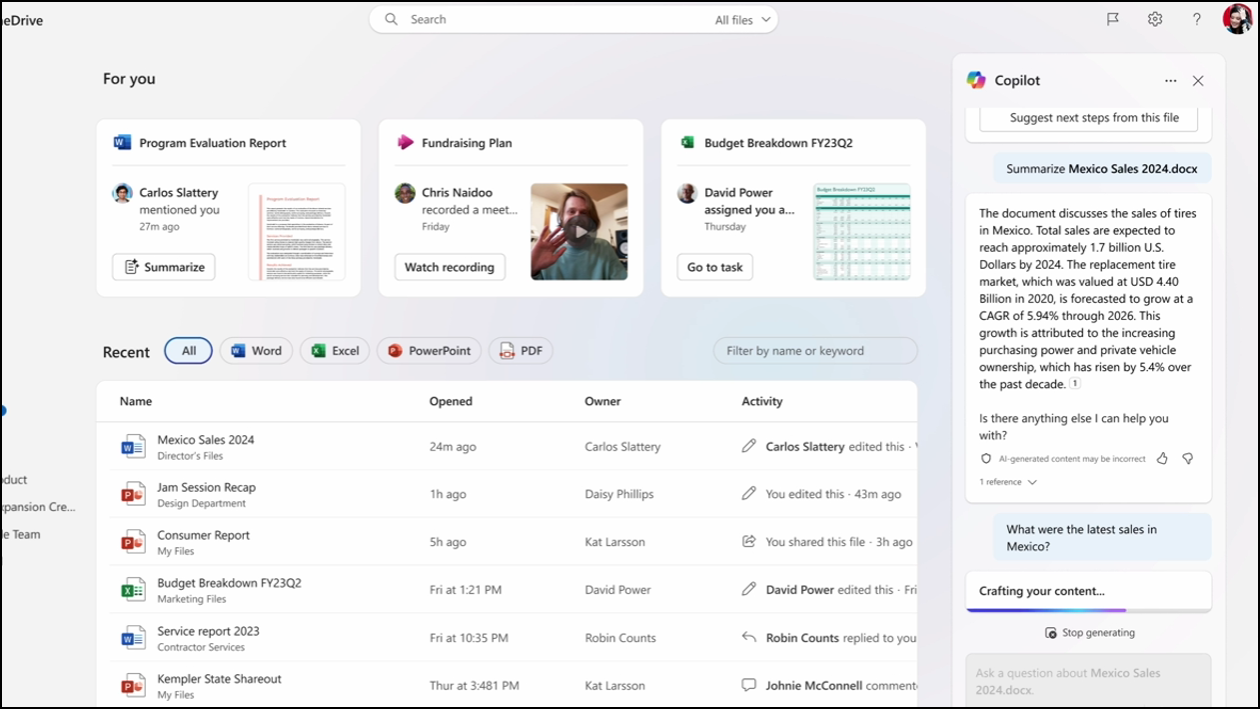Filter recent files by Word
Viewport: 1260px width, 709px height.
tap(256, 351)
